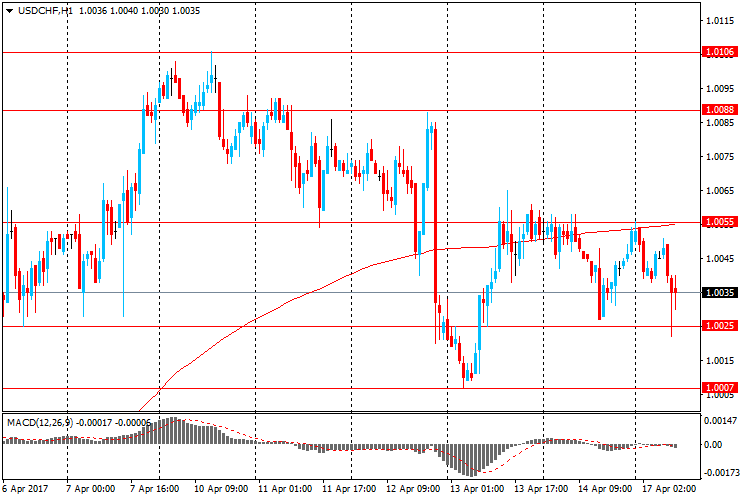The width and height of the screenshot is (740, 500).
Task: Select the red 1.0106 price level label
Action: 720,51
